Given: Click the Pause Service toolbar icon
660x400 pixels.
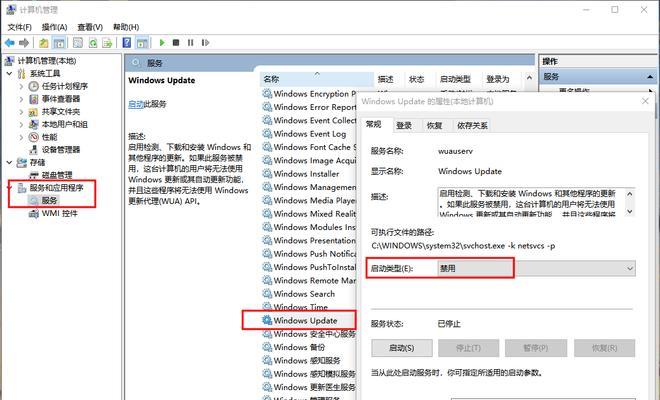Looking at the screenshot, I should (x=191, y=43).
